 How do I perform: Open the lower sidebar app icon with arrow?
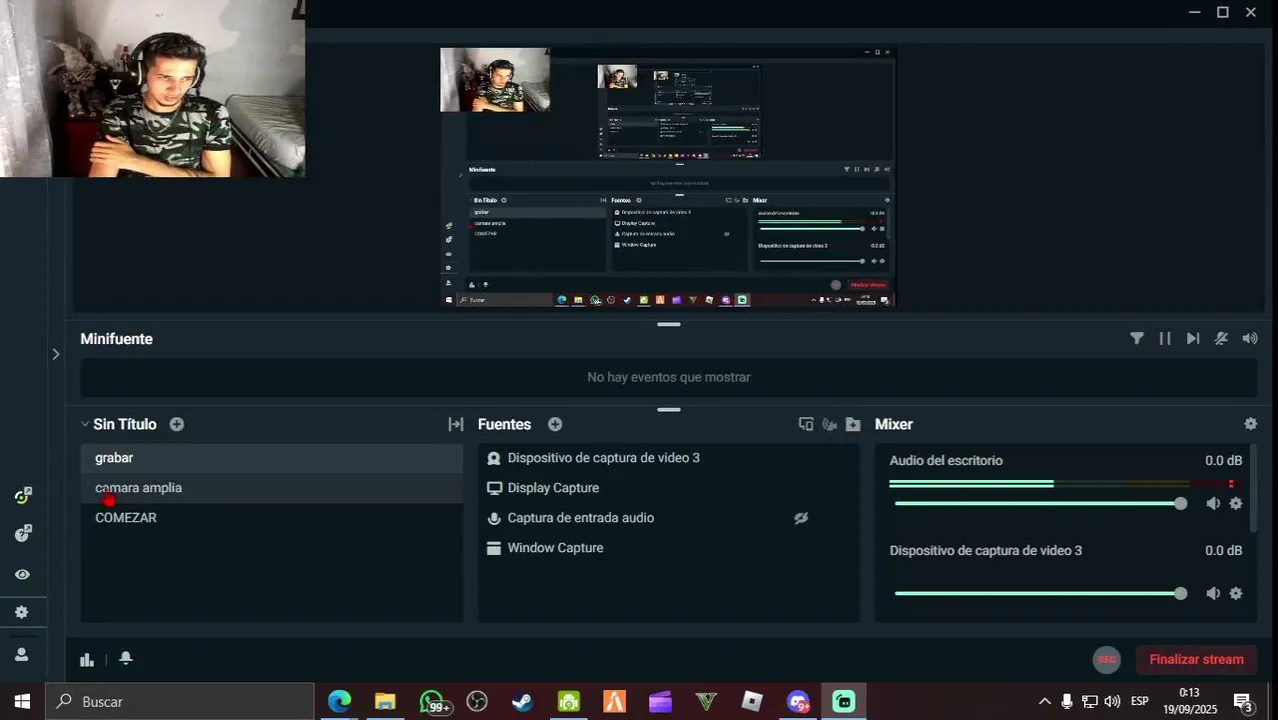pos(22,533)
